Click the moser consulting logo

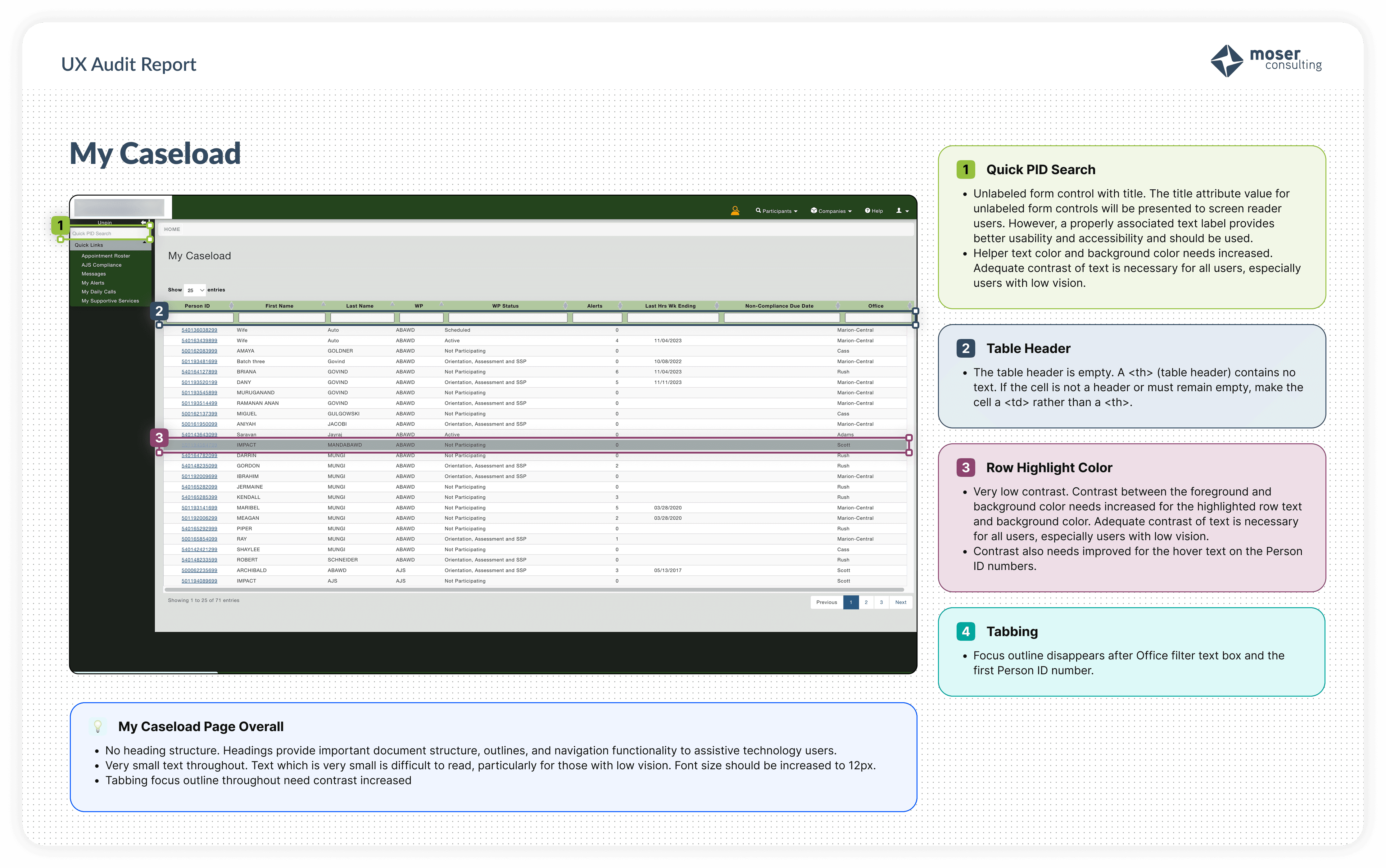[x=1266, y=60]
